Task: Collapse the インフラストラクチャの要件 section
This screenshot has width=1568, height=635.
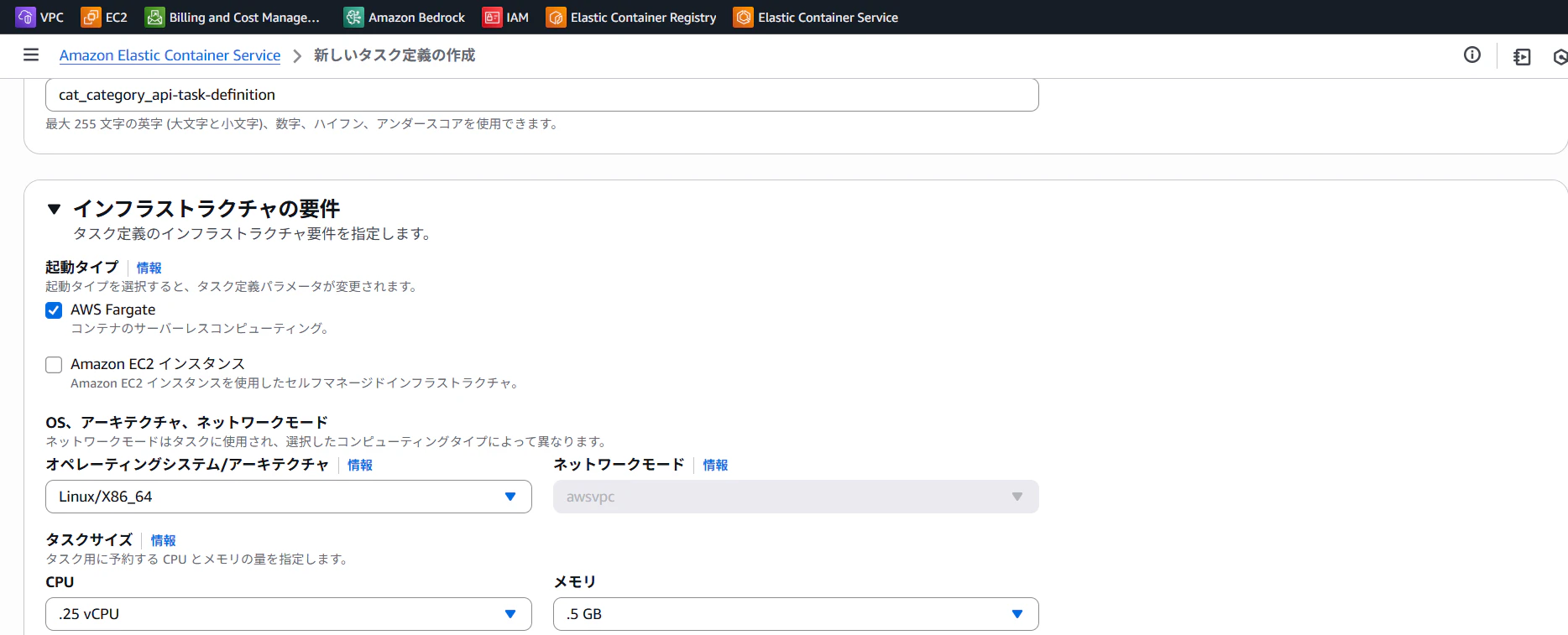Action: 55,209
